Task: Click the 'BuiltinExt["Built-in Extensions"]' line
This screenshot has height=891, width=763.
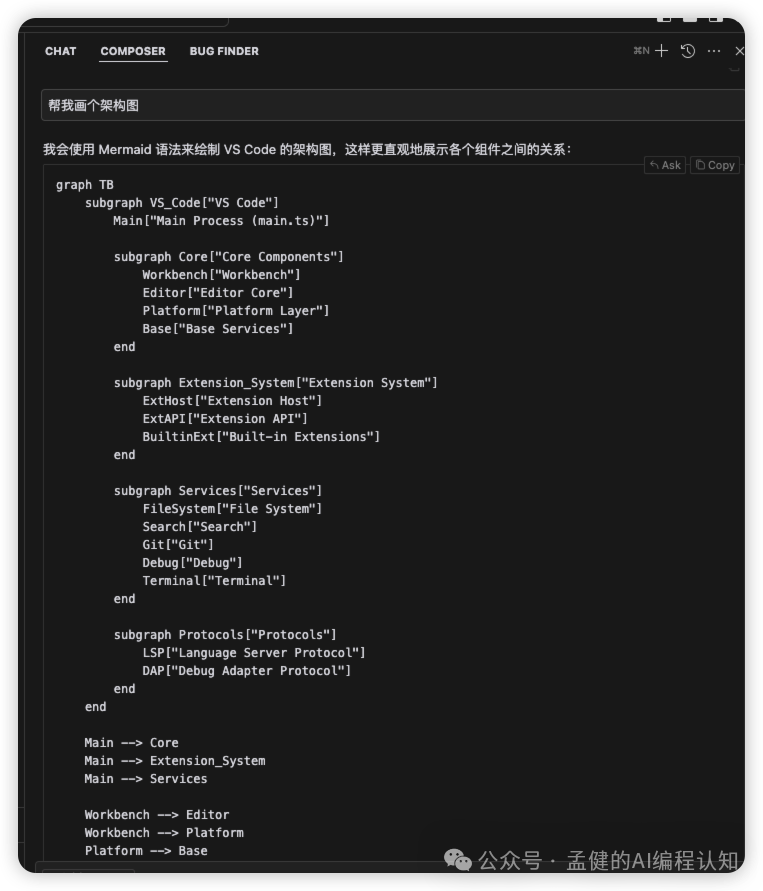Action: (x=261, y=437)
